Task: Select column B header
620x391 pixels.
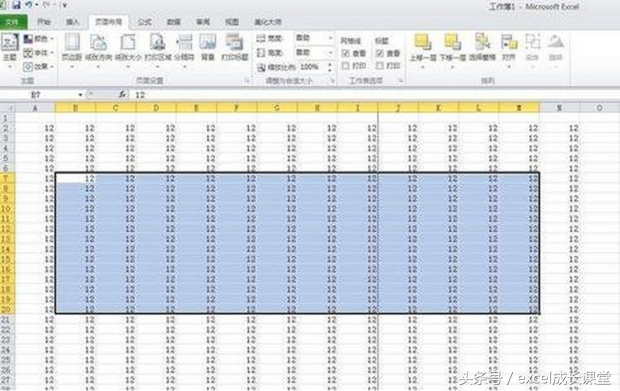Action: tap(75, 108)
